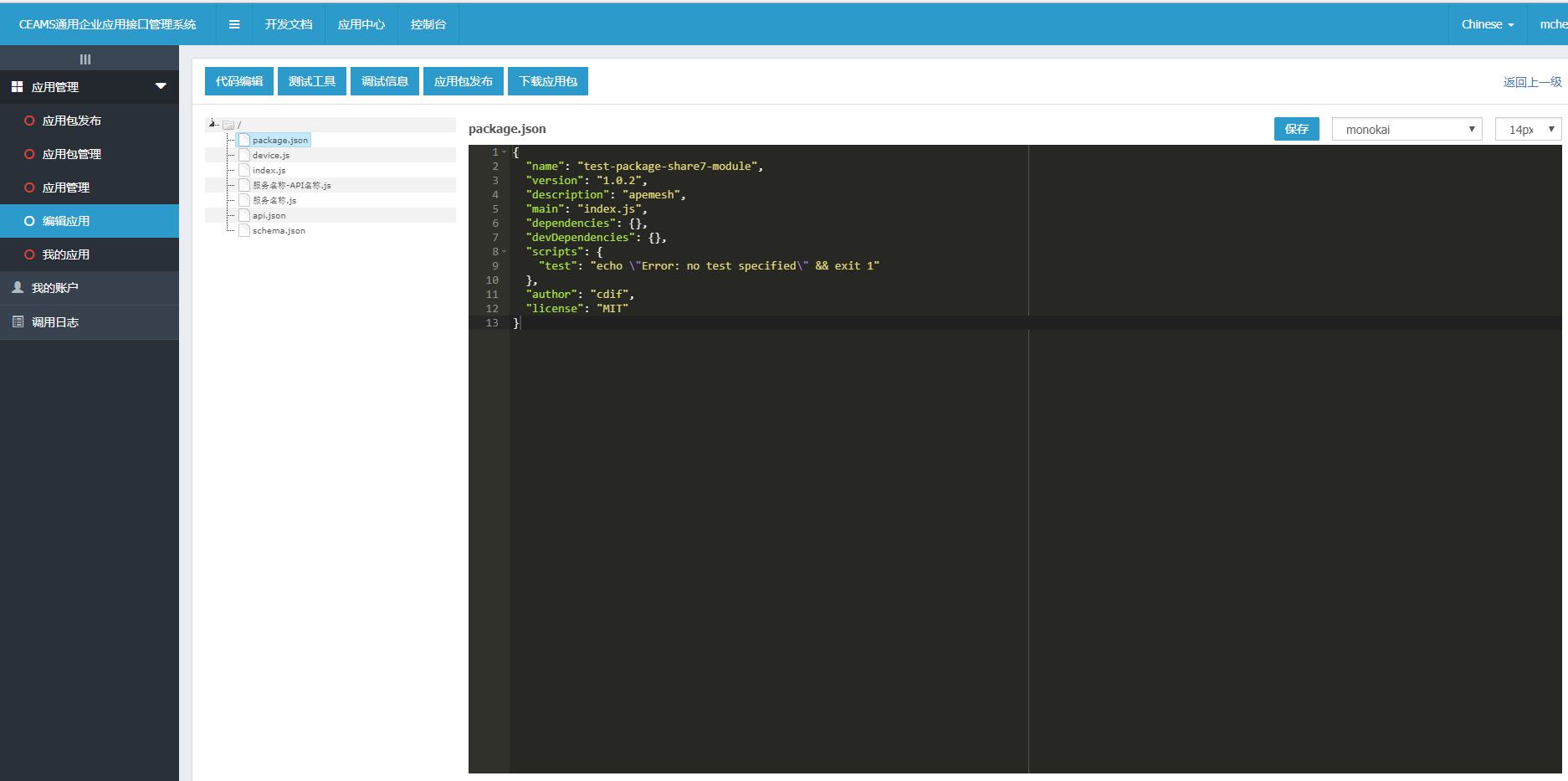Place cursor at end of line 13
Image resolution: width=1568 pixels, height=781 pixels.
520,323
